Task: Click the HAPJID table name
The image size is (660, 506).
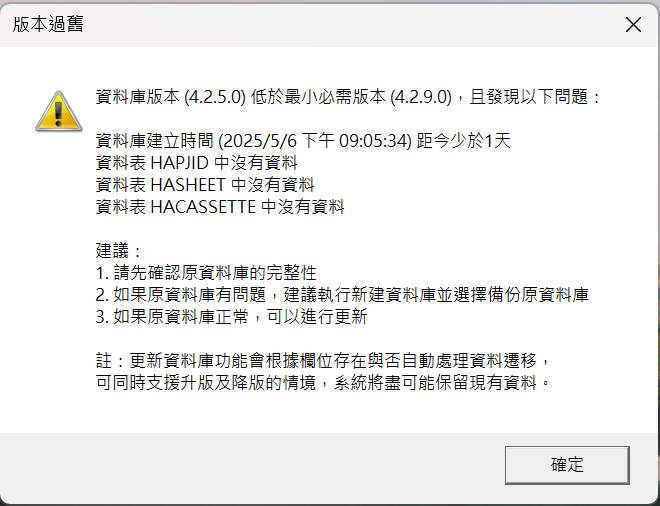Action: [x=179, y=163]
